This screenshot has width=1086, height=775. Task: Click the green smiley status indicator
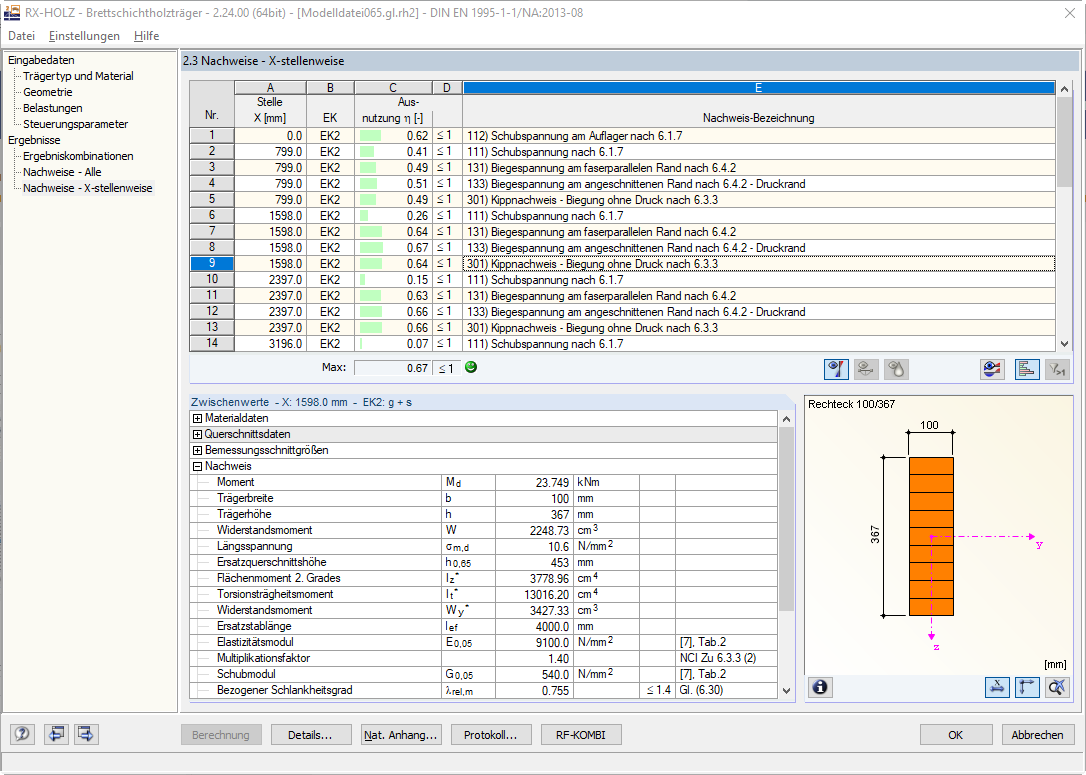(x=471, y=367)
